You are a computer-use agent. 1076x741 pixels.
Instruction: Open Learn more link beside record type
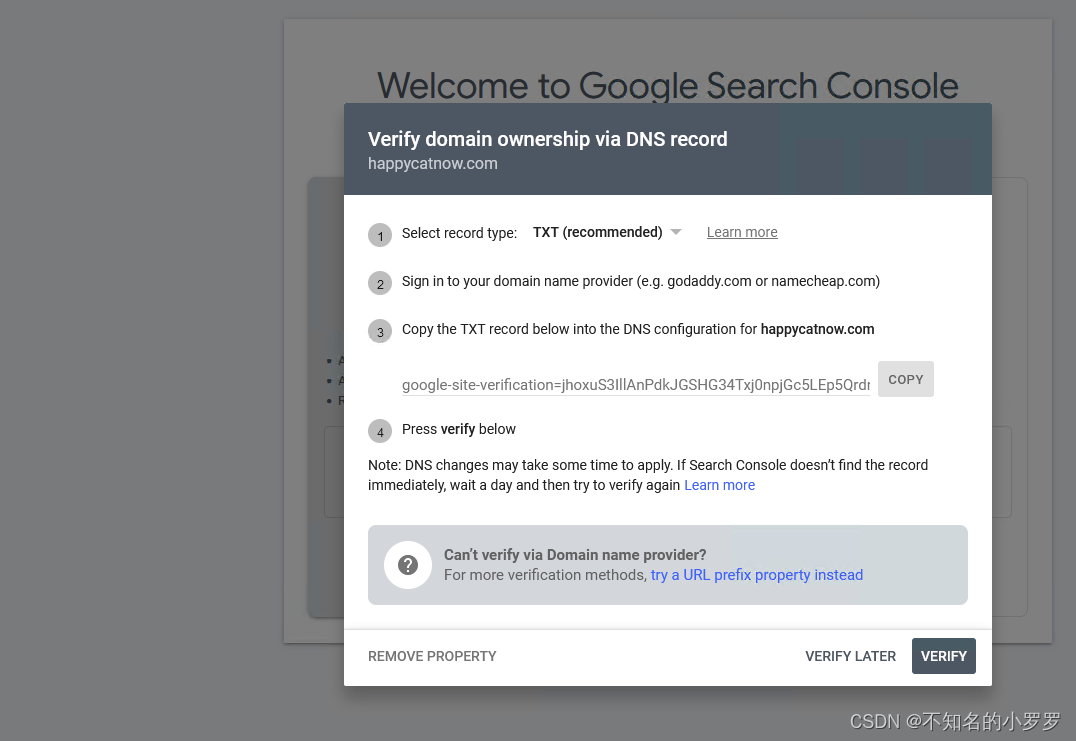coord(742,233)
